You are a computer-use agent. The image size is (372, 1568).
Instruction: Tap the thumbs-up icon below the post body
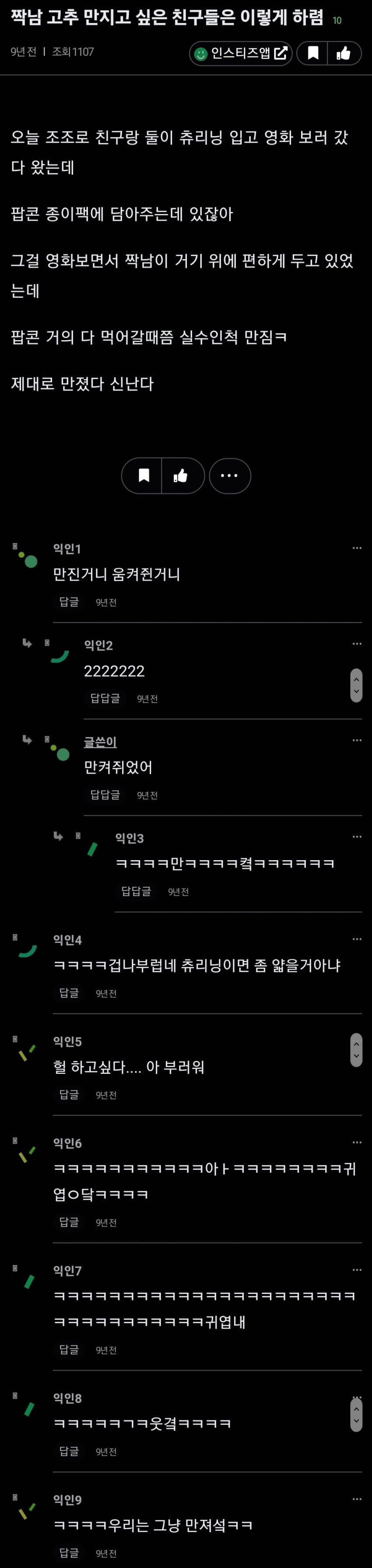[x=181, y=475]
